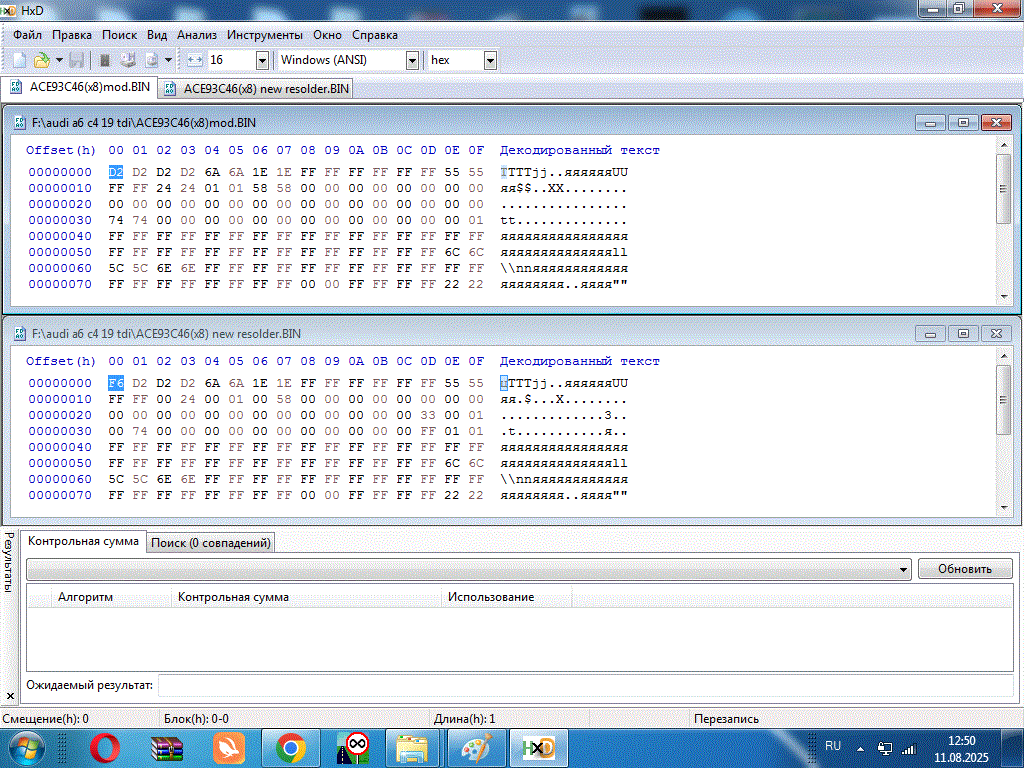This screenshot has height=768, width=1024.
Task: Open the hex offset base dropdown
Action: (x=490, y=60)
